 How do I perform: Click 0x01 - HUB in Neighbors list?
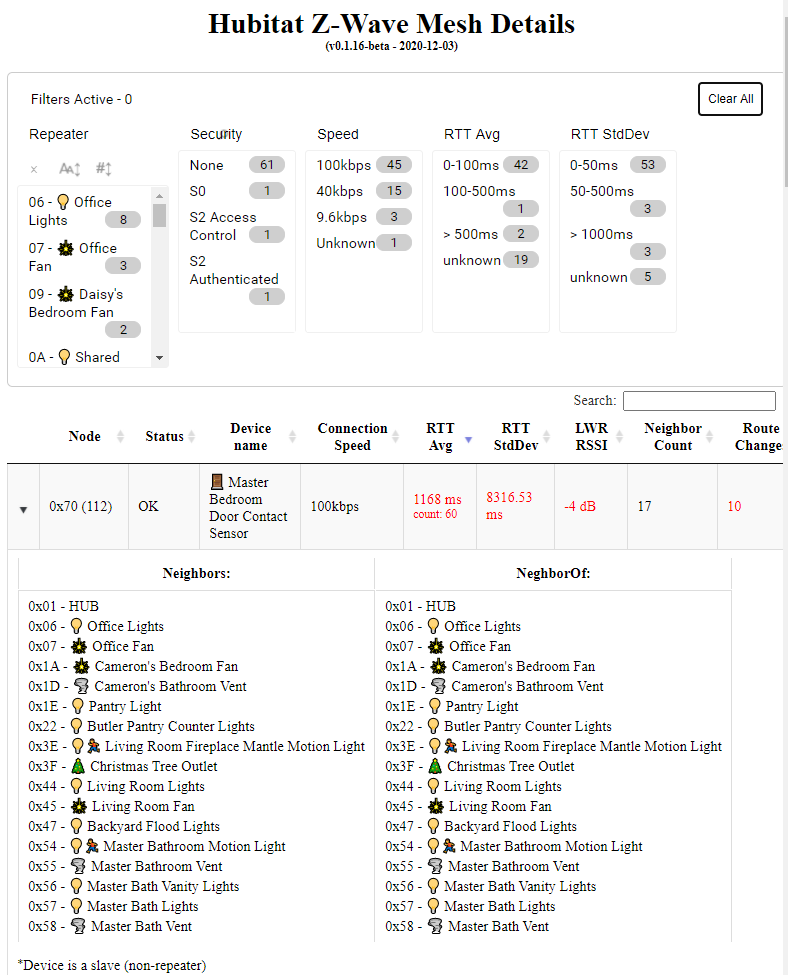click(63, 606)
